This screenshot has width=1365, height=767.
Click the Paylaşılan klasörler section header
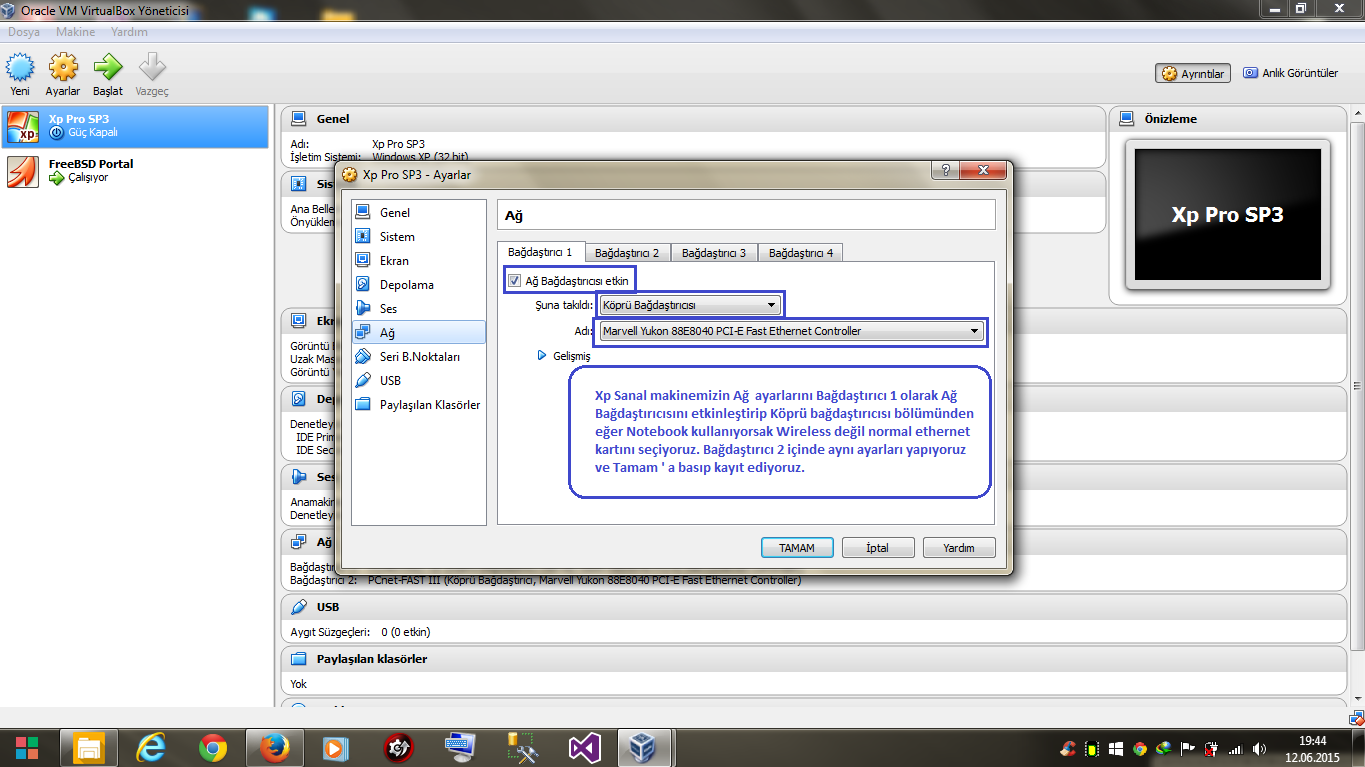815,659
